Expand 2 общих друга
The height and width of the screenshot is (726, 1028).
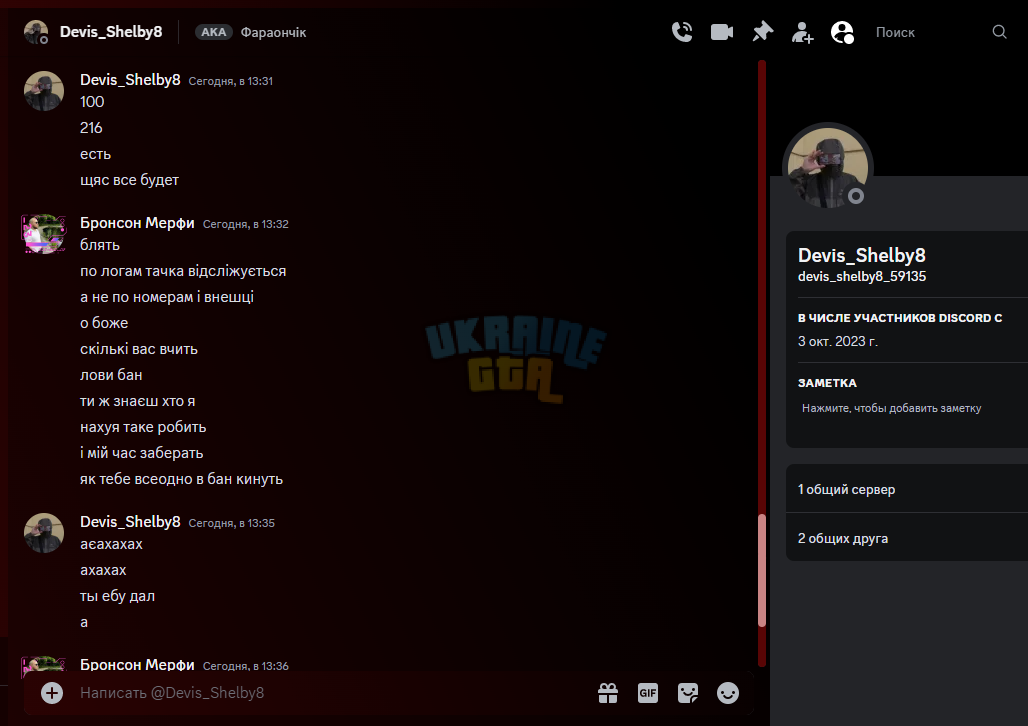tap(907, 538)
